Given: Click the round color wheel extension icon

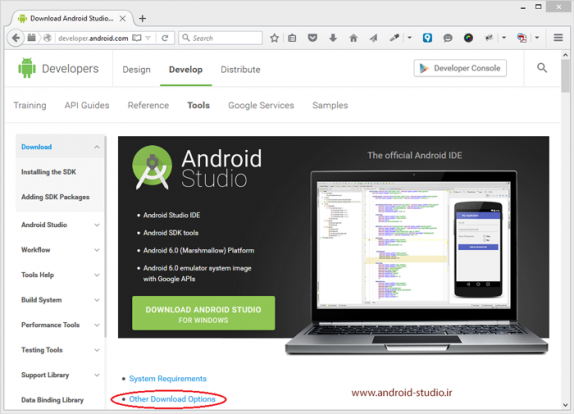Looking at the screenshot, I should click(468, 38).
